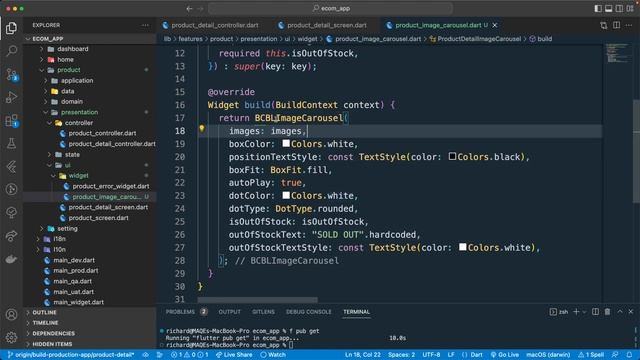
Task: Toggle the Secondary Side Bar layout button
Action: (619, 8)
